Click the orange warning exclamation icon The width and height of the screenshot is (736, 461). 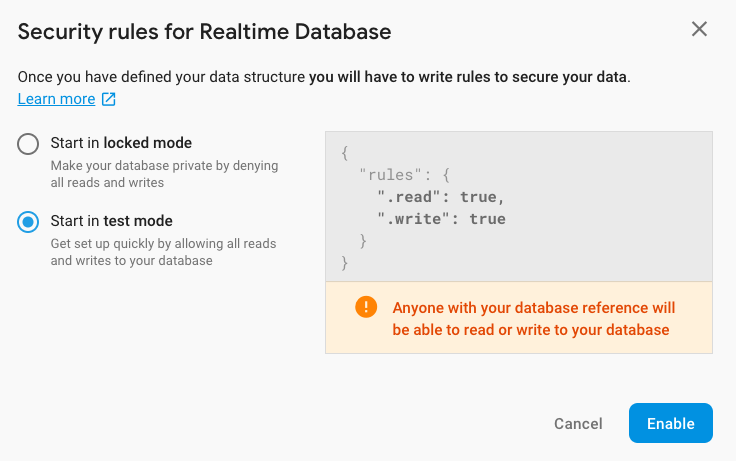(366, 307)
